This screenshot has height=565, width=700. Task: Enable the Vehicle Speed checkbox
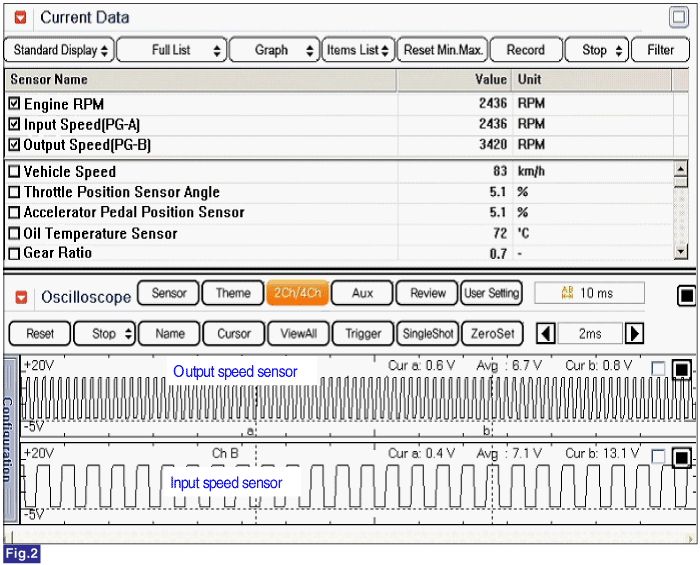[x=14, y=172]
